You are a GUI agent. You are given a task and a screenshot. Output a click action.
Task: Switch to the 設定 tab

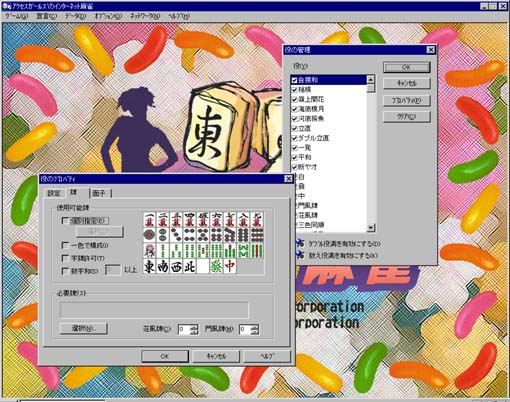[54, 193]
